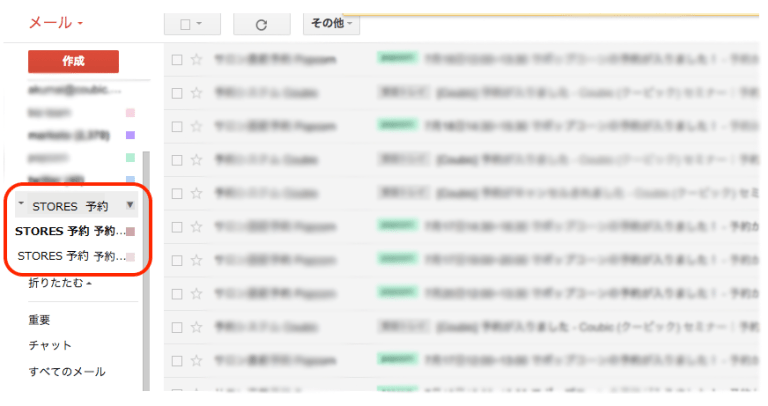
Task: Click the gray label tag on second email
Action: click(x=405, y=92)
